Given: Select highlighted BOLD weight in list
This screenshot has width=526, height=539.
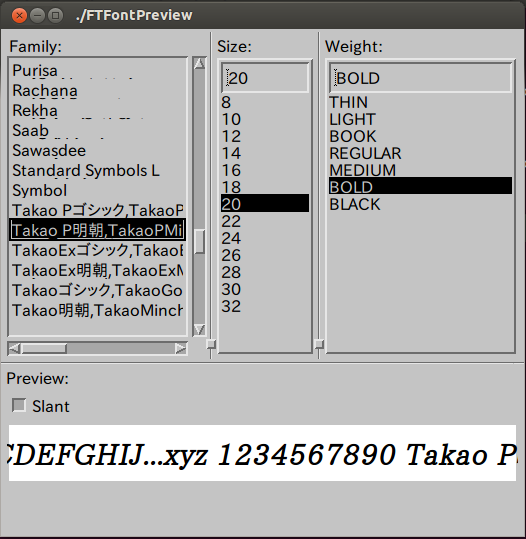Looking at the screenshot, I should (420, 186).
